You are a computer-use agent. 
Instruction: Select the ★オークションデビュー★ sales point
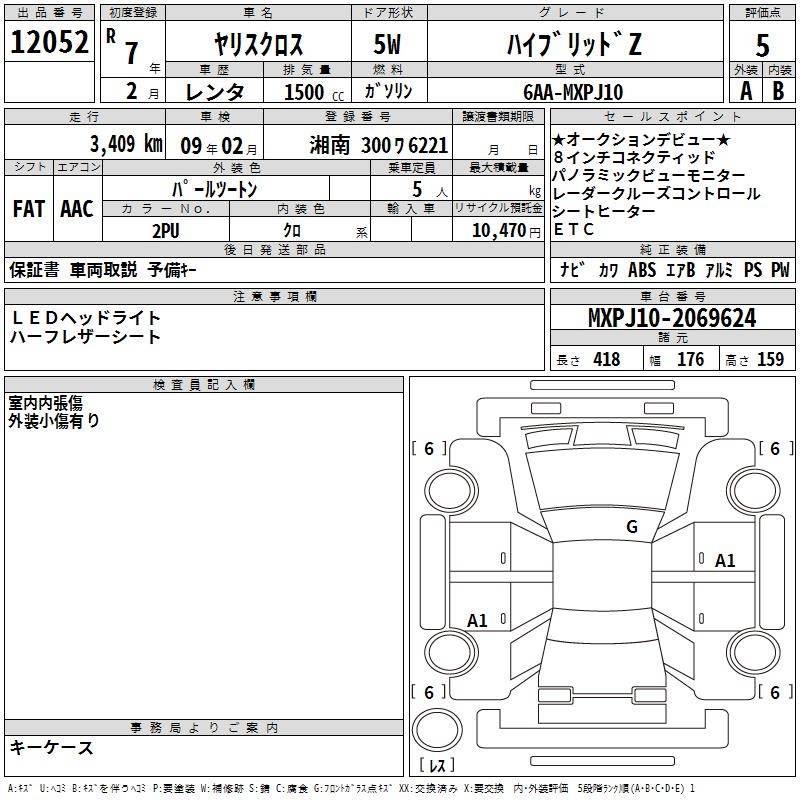pyautogui.click(x=642, y=139)
